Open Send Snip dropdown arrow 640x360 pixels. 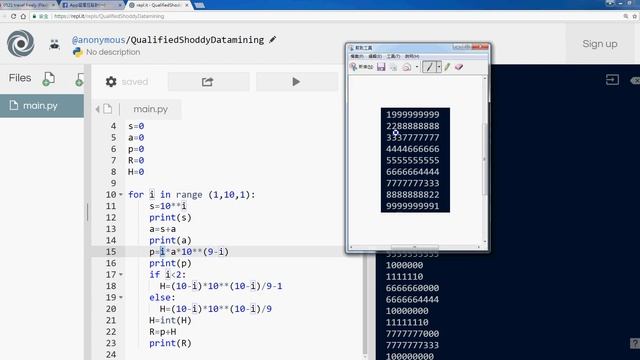[x=417, y=67]
